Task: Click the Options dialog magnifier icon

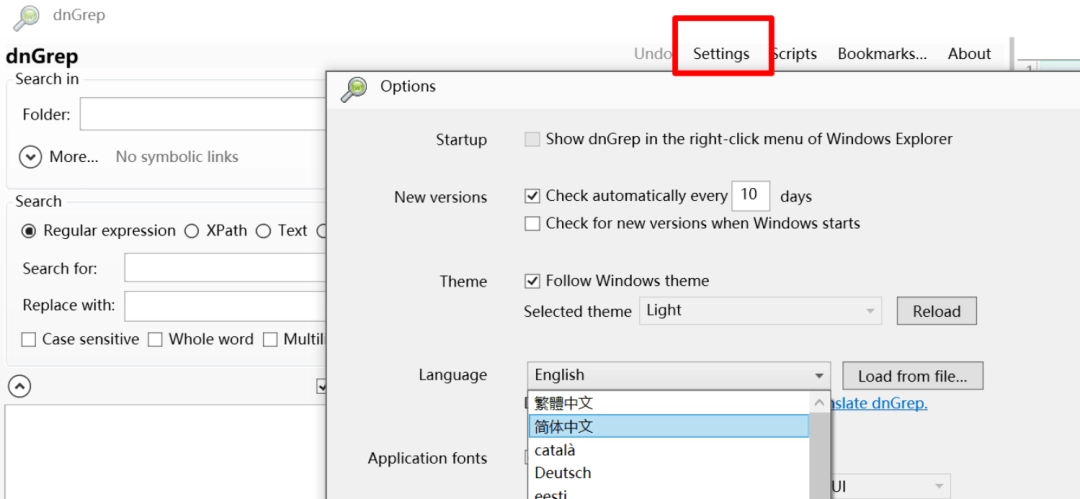Action: coord(354,87)
